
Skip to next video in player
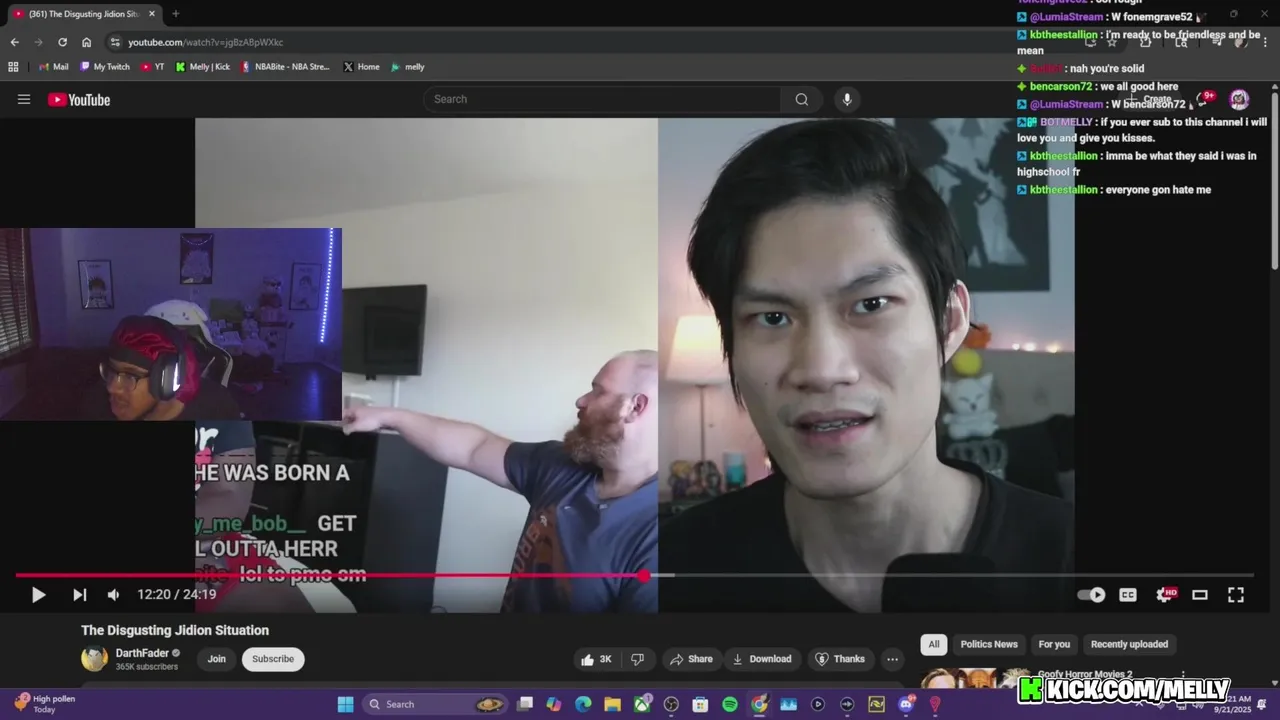(79, 594)
